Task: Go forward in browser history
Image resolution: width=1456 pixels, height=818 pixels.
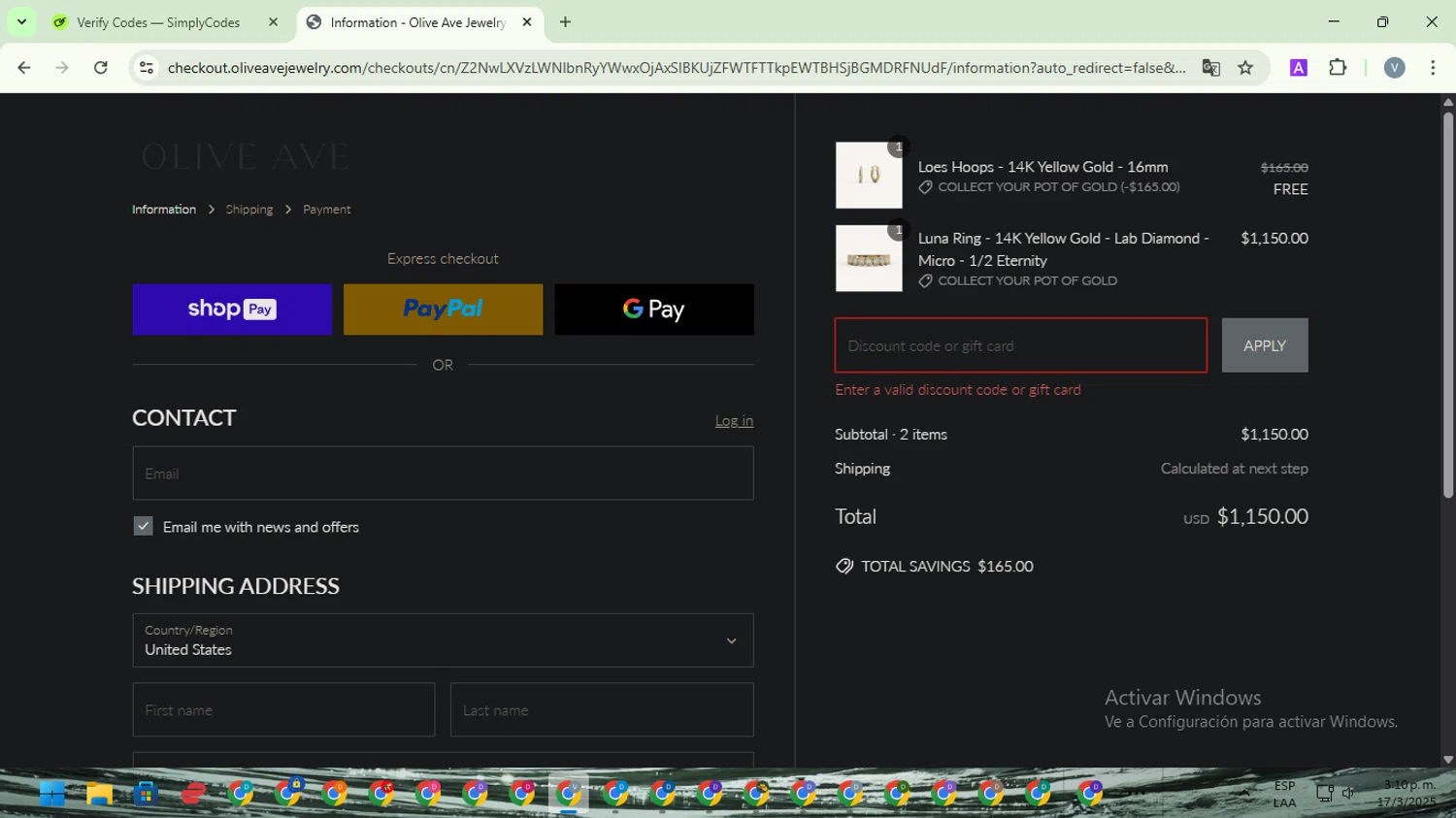Action: click(62, 67)
